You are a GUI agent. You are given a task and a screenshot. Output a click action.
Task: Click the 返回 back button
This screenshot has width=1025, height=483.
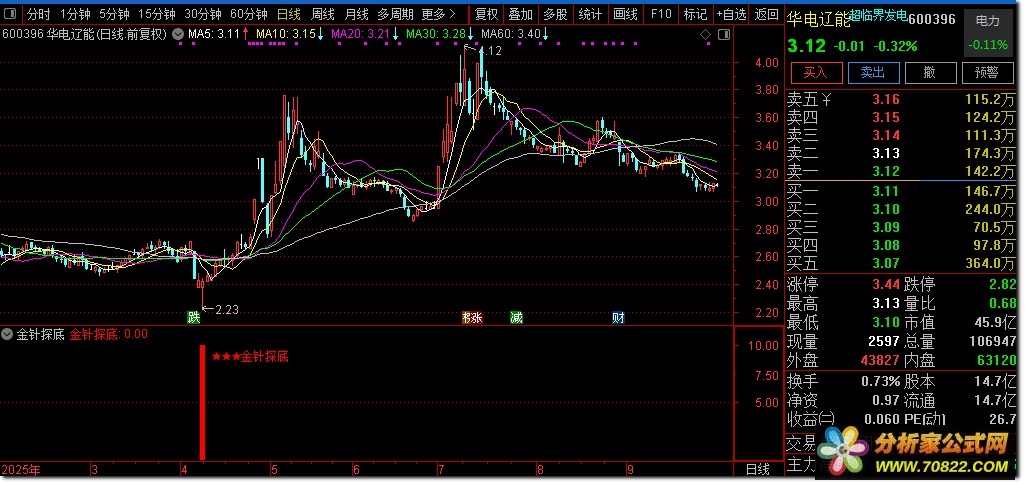pos(766,14)
